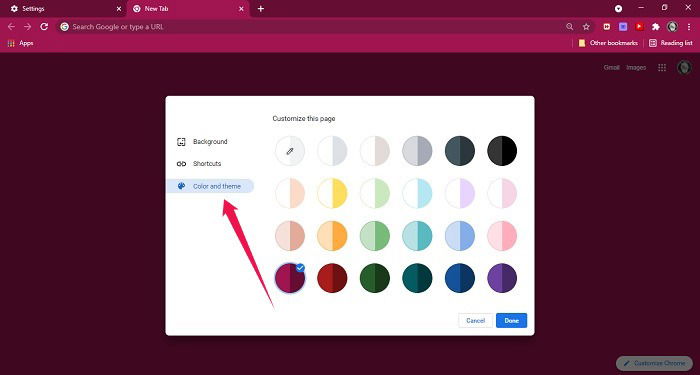Choose the dark red theme swatch
This screenshot has width=700, height=375.
pyautogui.click(x=333, y=278)
